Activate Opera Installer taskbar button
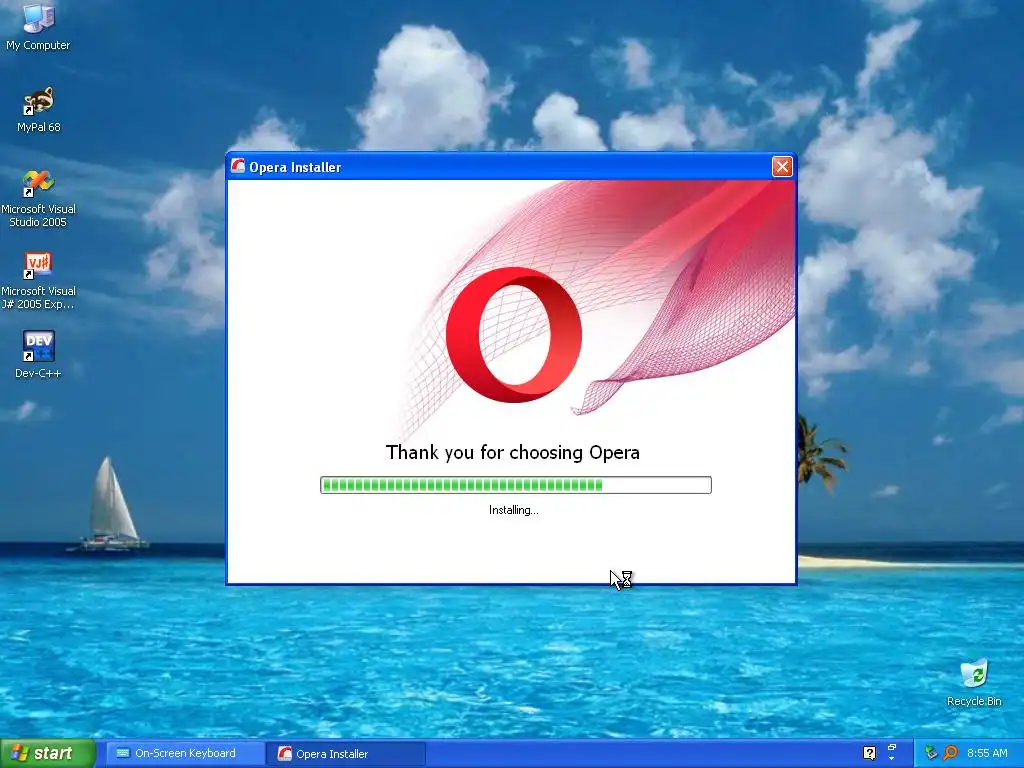This screenshot has height=768, width=1024. (x=346, y=754)
